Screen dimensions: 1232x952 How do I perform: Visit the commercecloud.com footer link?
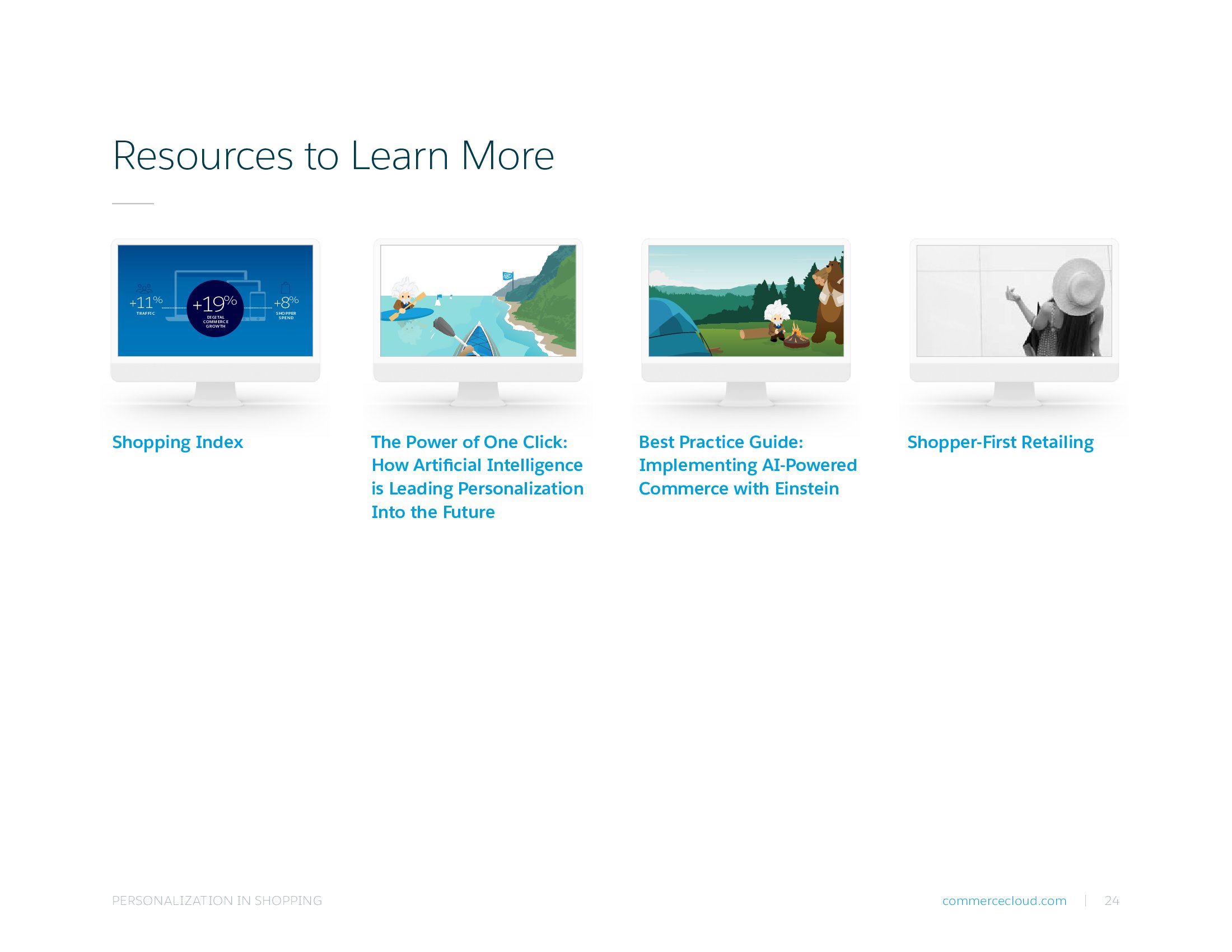[1004, 900]
